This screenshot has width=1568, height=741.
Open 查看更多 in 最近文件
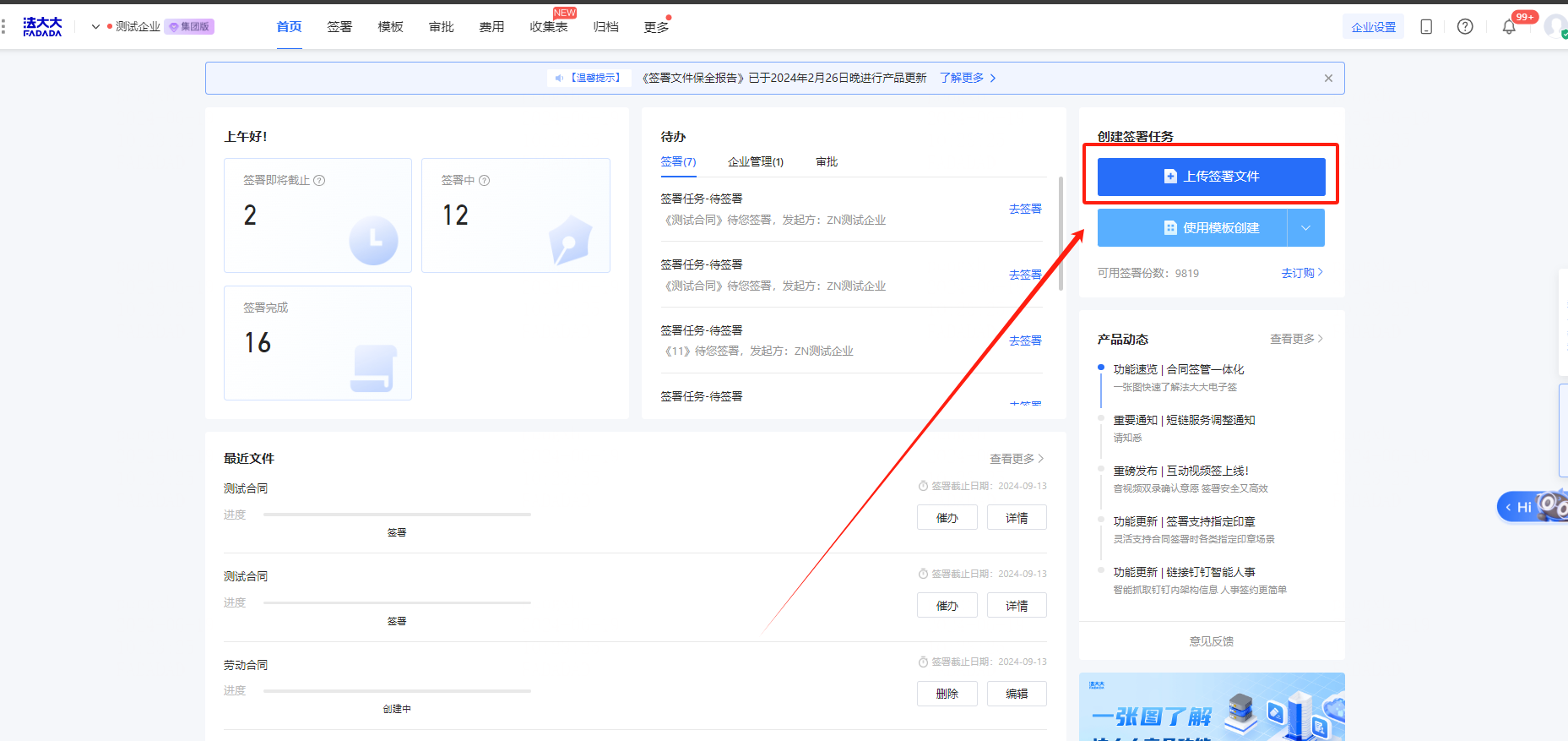(x=1017, y=459)
